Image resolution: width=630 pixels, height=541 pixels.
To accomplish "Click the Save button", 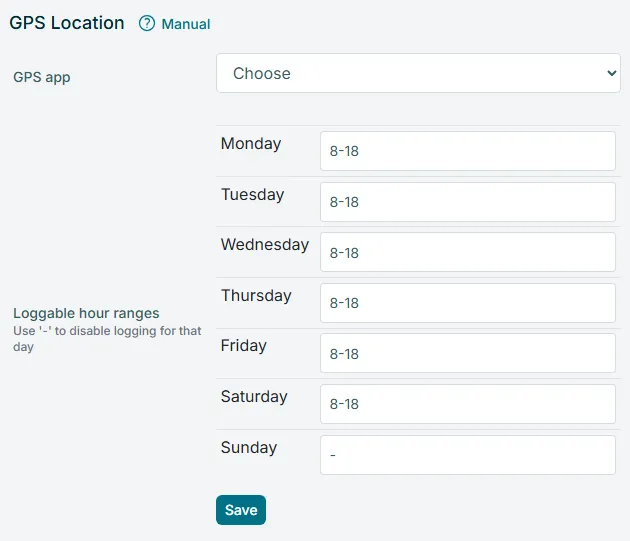I will tap(241, 510).
